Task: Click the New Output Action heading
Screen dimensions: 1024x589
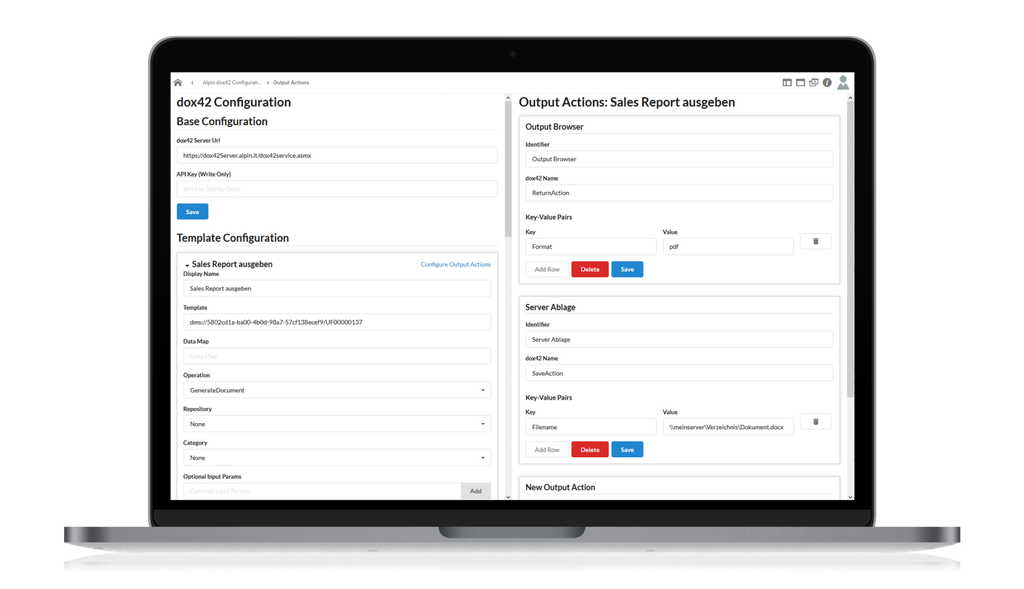Action: [560, 487]
